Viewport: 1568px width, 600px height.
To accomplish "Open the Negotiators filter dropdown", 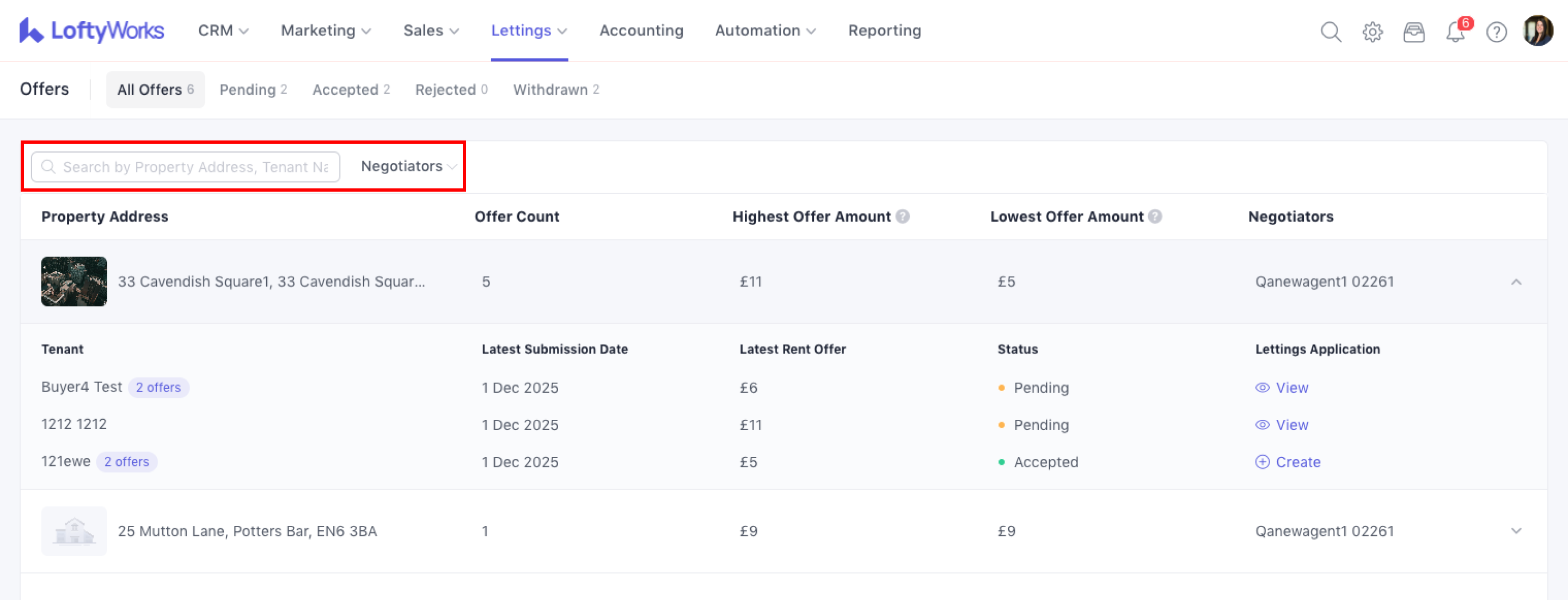I will click(x=408, y=166).
